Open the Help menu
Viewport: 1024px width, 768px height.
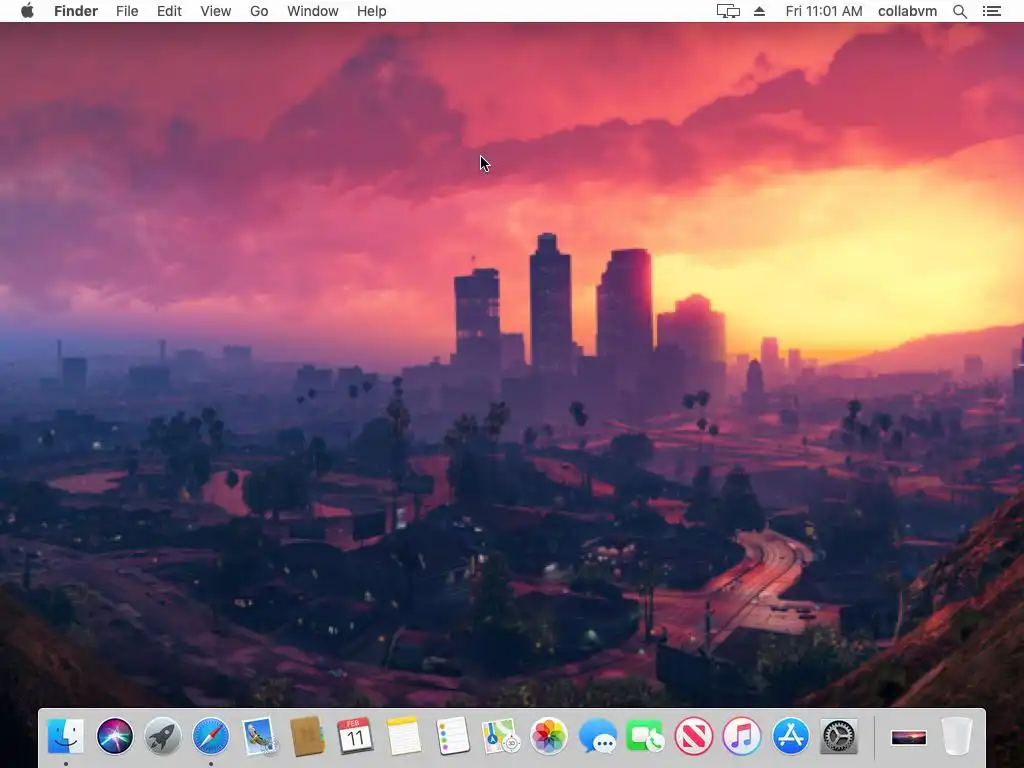(x=372, y=11)
